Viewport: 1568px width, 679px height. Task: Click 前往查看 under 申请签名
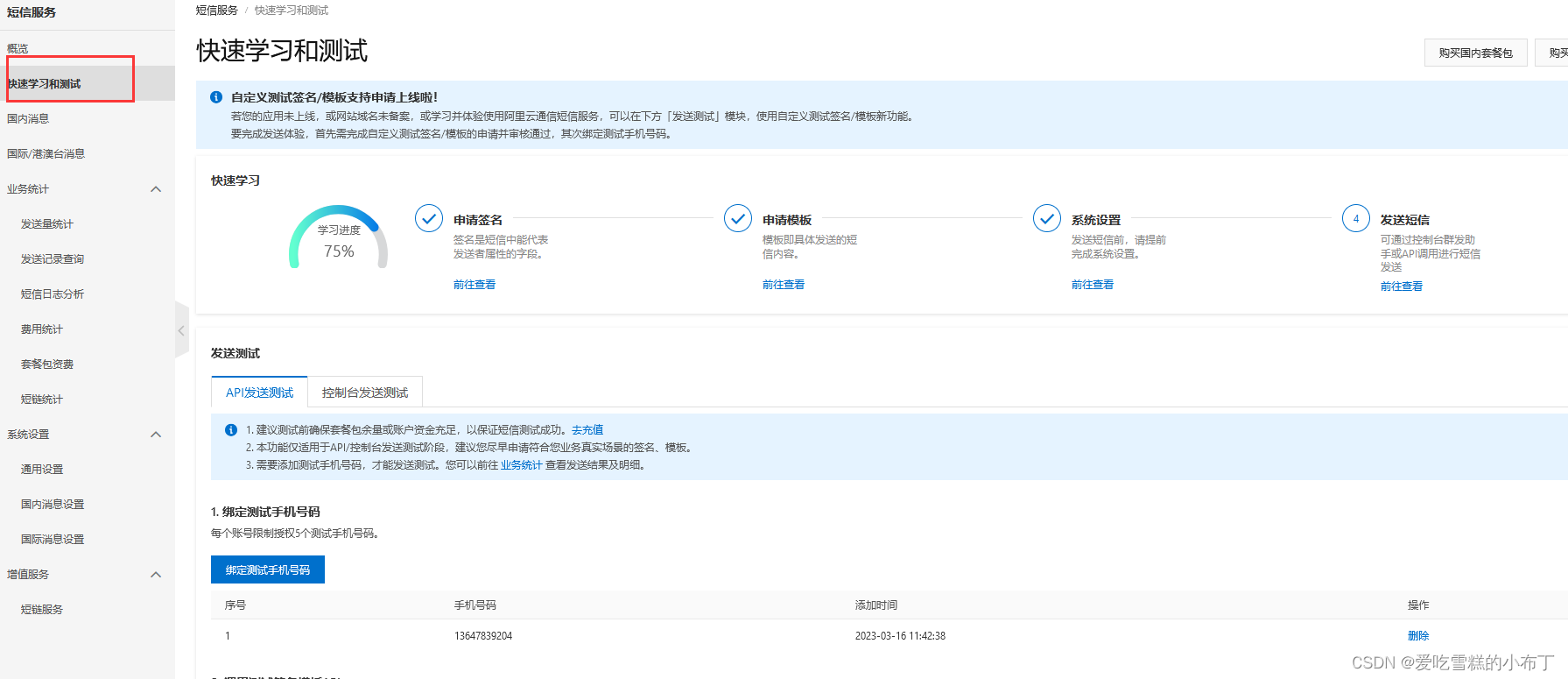[x=475, y=285]
